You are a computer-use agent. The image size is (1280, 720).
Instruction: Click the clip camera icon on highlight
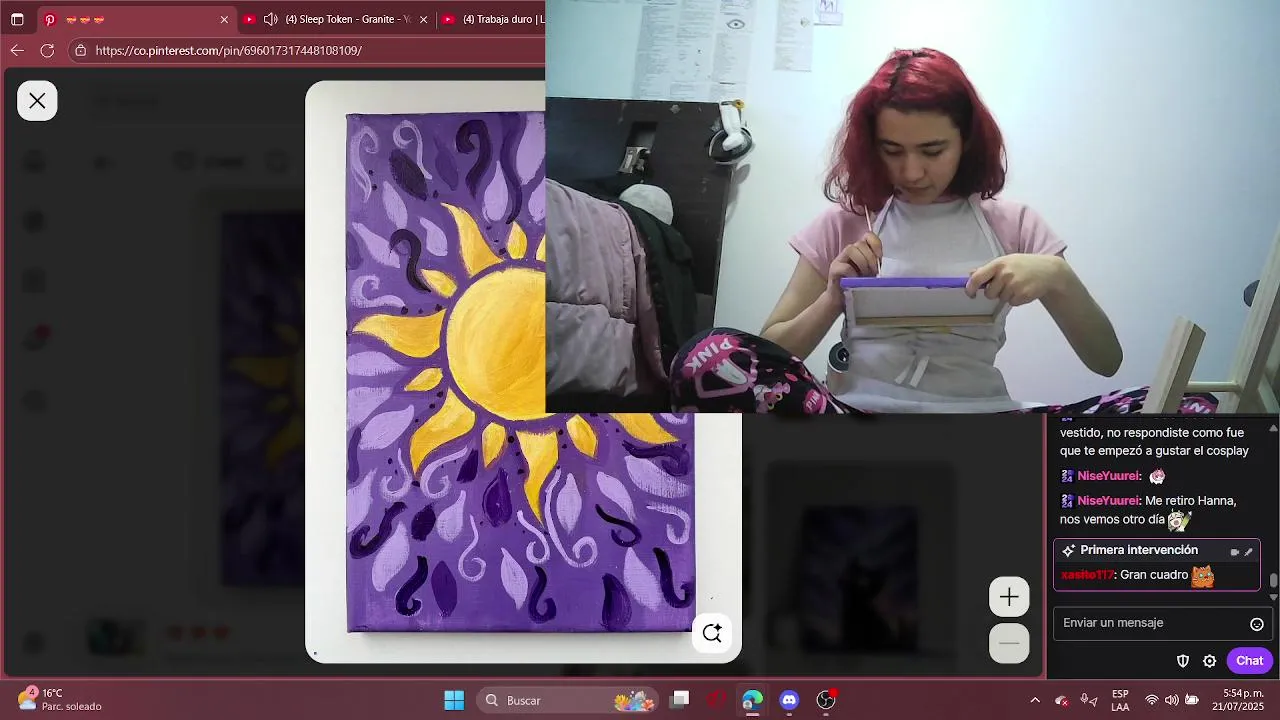[1235, 552]
